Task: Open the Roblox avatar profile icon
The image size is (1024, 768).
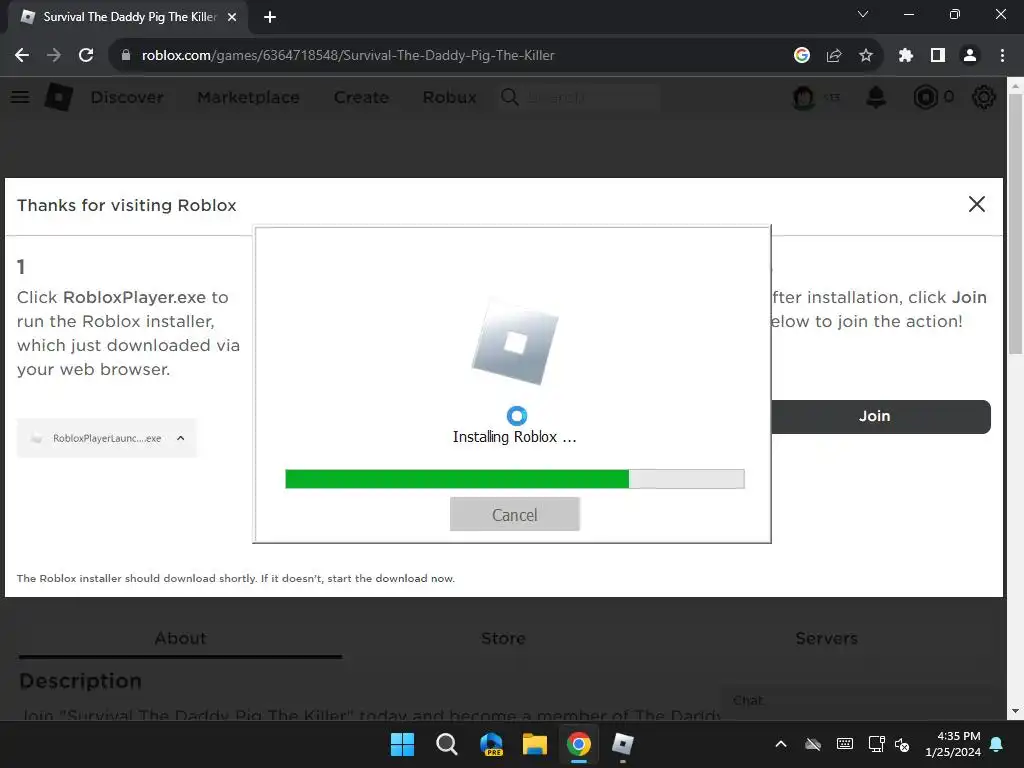Action: [804, 97]
